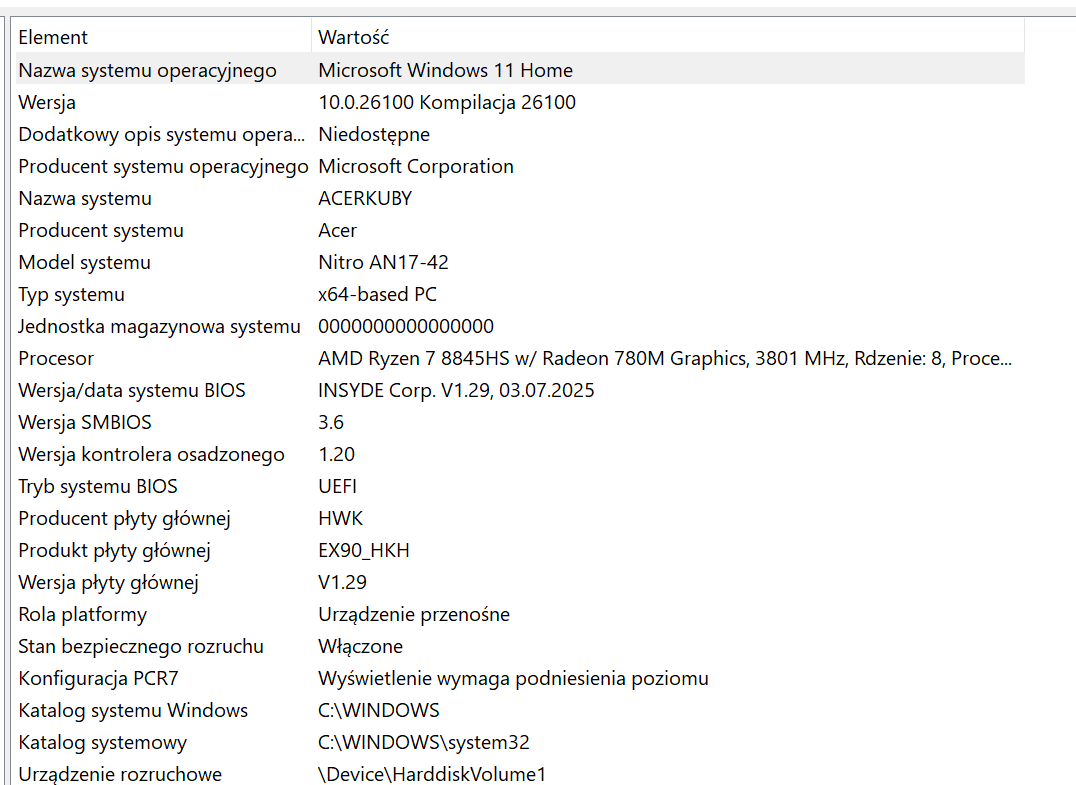Click the HWK value
Screen dimensions: 1076x785
click(340, 519)
